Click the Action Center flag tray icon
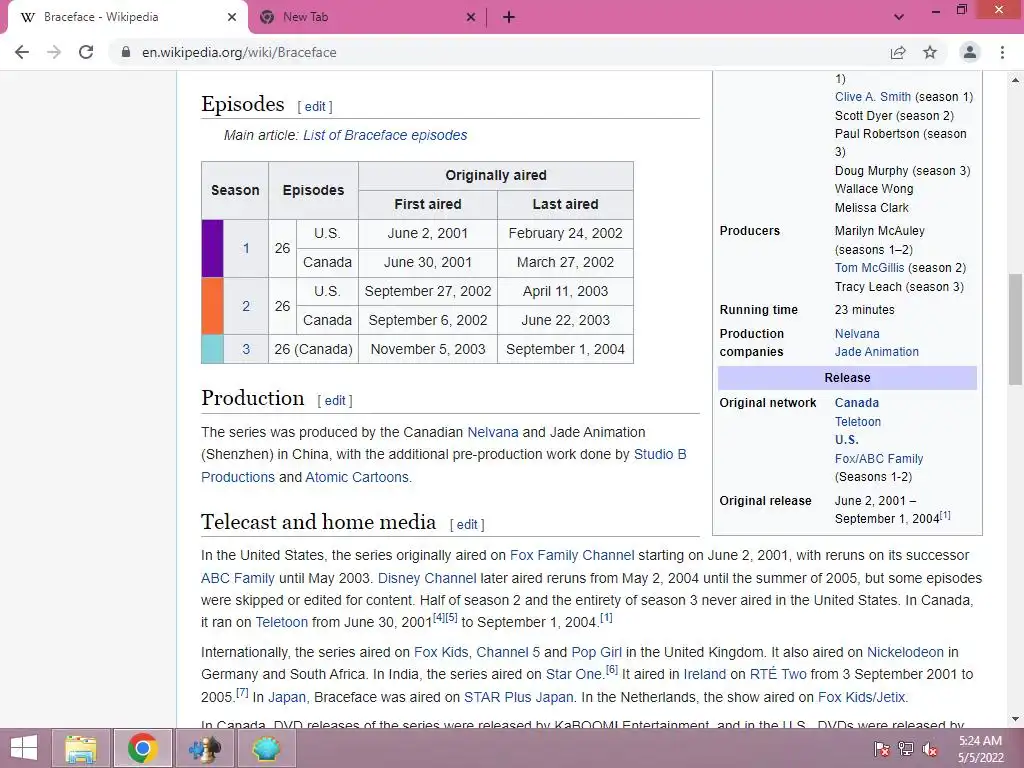The height and width of the screenshot is (768, 1024). (x=881, y=749)
